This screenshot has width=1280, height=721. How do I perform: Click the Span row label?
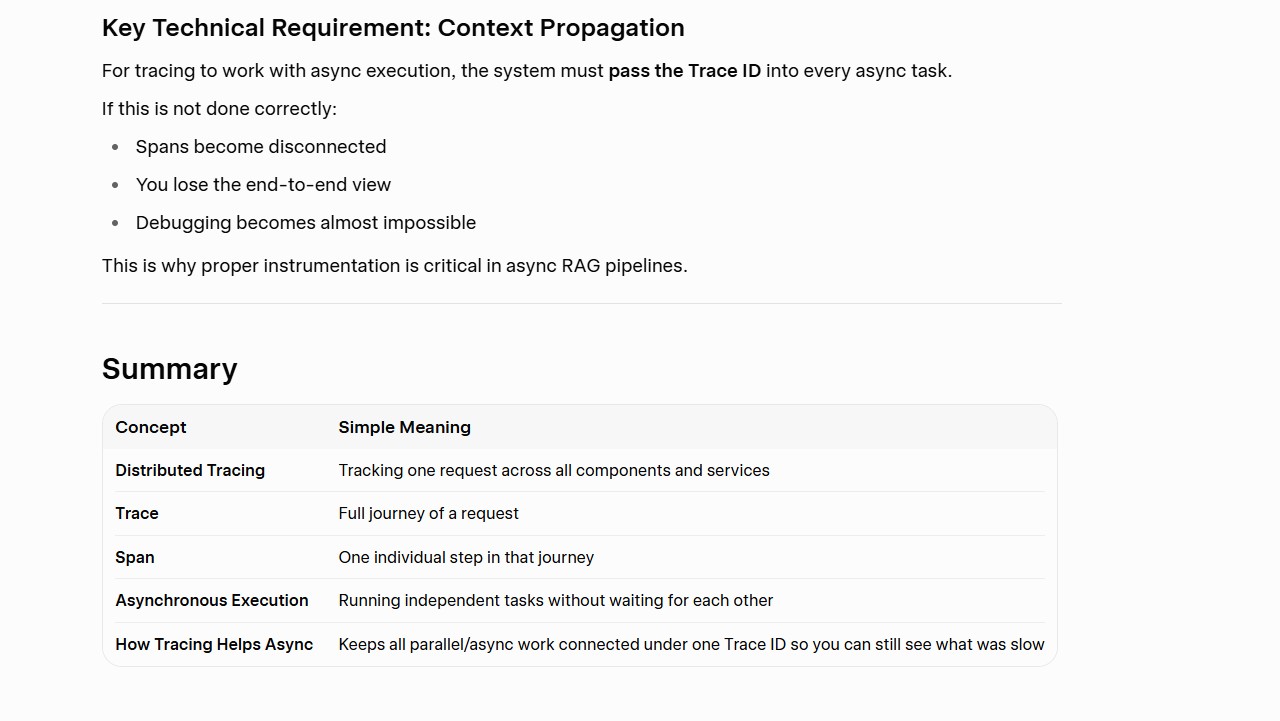coord(135,557)
